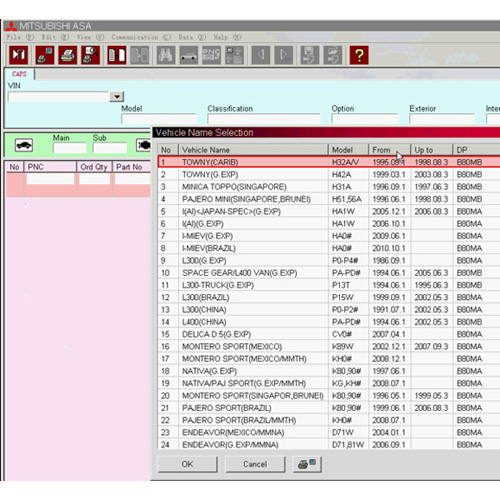Sort by the From column header
This screenshot has height=500, width=500.
click(390, 150)
